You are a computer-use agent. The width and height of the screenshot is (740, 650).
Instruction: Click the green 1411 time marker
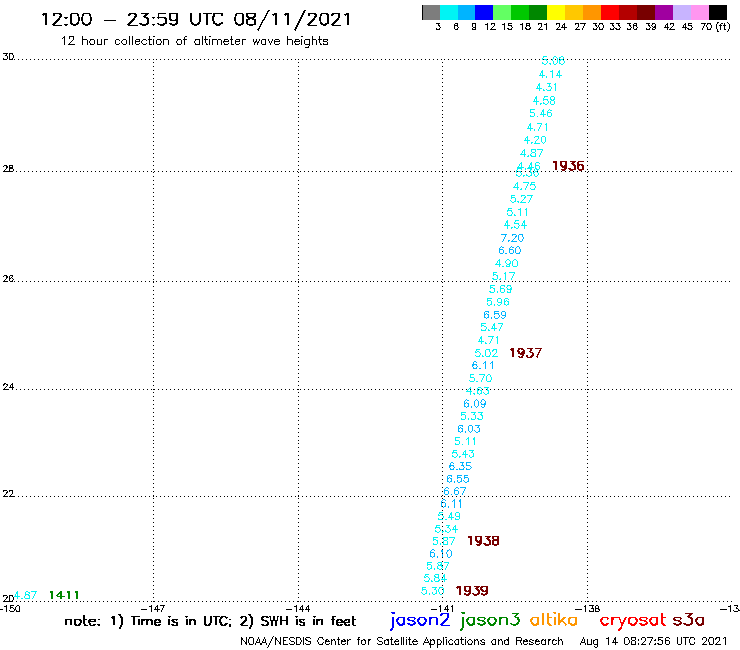tap(64, 595)
